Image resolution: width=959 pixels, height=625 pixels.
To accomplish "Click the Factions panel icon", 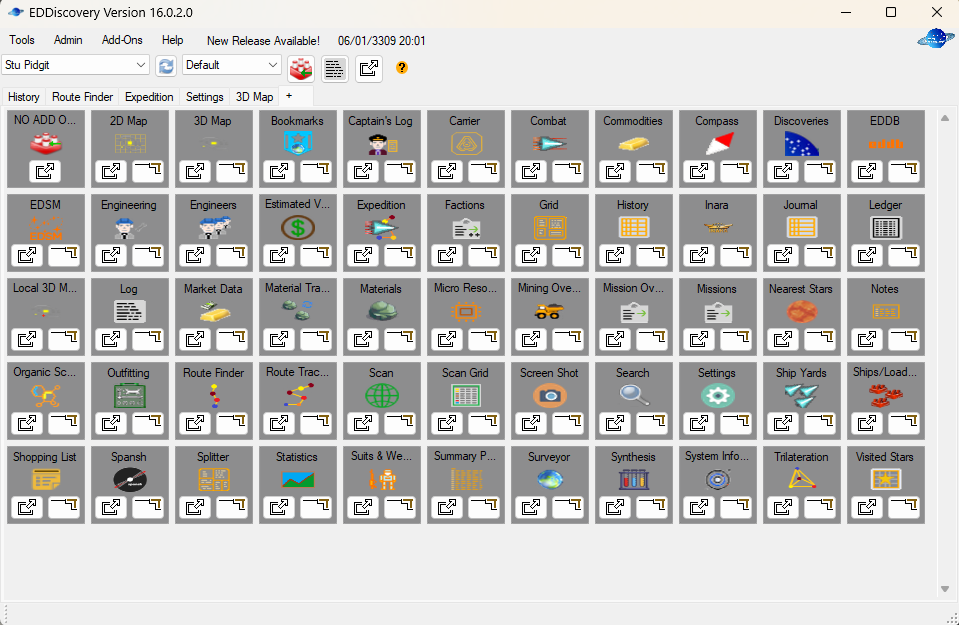I will coord(466,228).
